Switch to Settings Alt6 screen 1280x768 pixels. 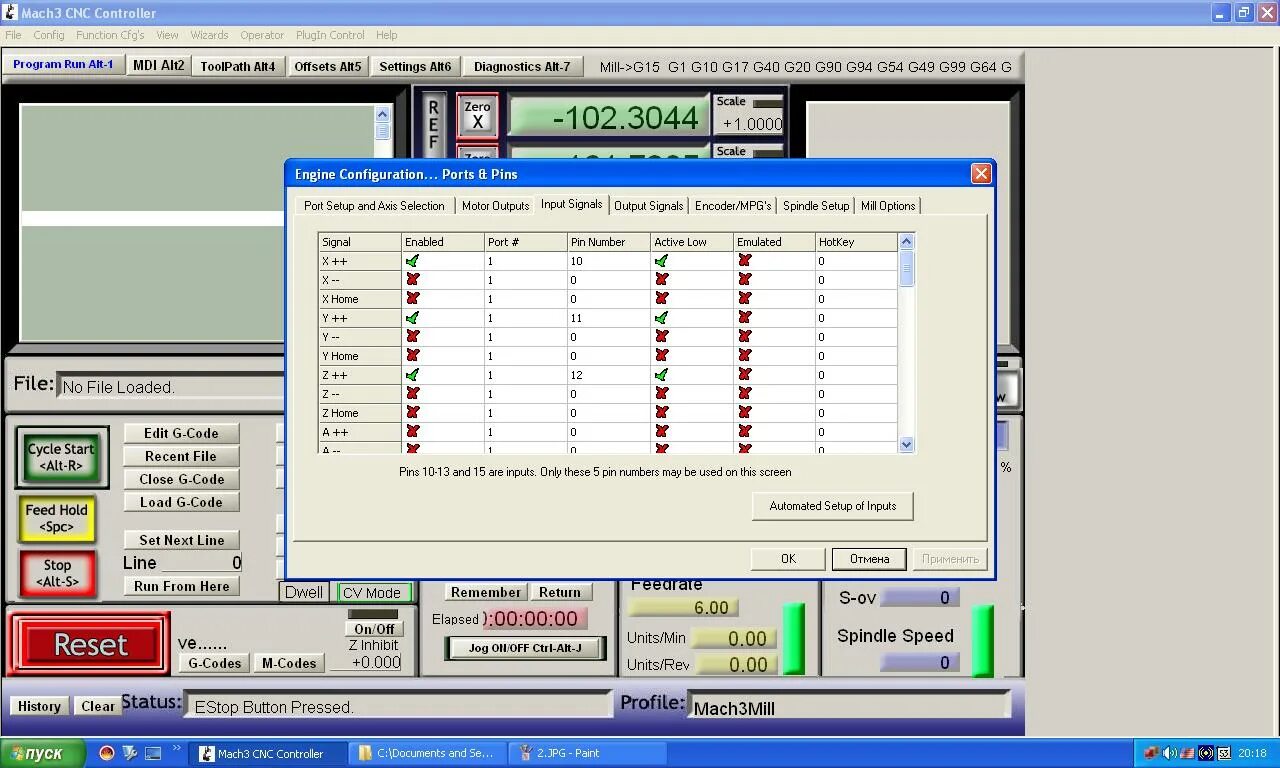pos(415,66)
